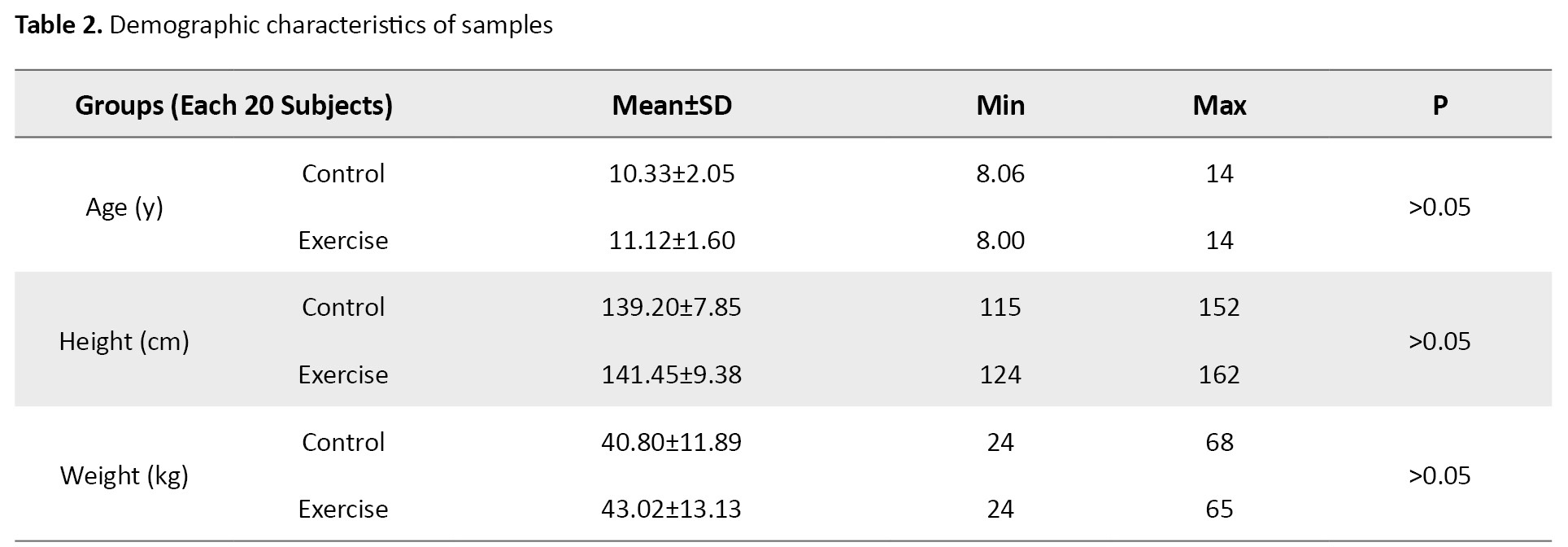The width and height of the screenshot is (1568, 547).
Task: Click the 141.45±9.38 height cell
Action: click(672, 374)
